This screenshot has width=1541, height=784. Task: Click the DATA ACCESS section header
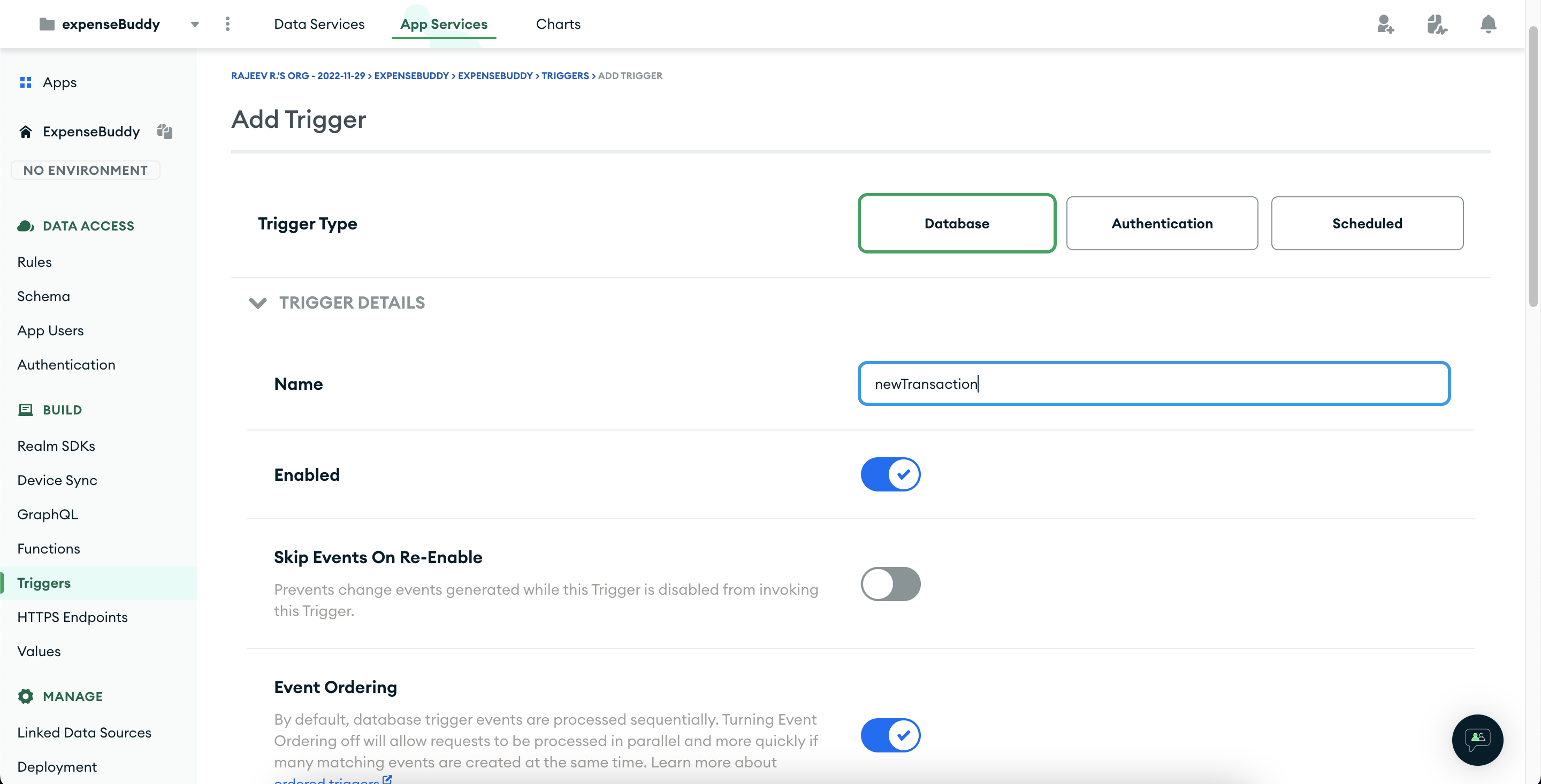point(88,226)
